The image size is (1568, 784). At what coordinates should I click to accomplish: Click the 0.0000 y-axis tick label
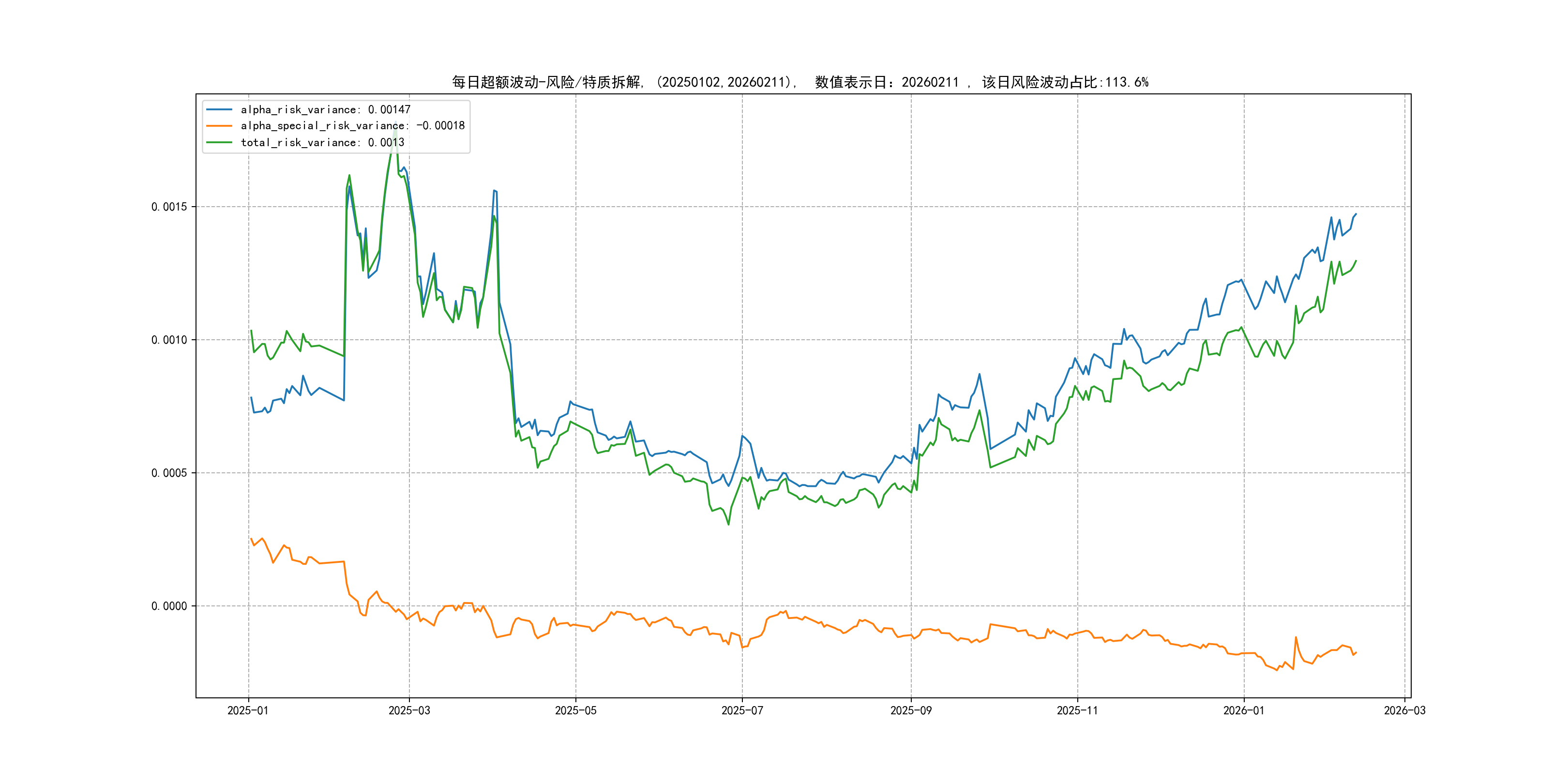coord(168,606)
